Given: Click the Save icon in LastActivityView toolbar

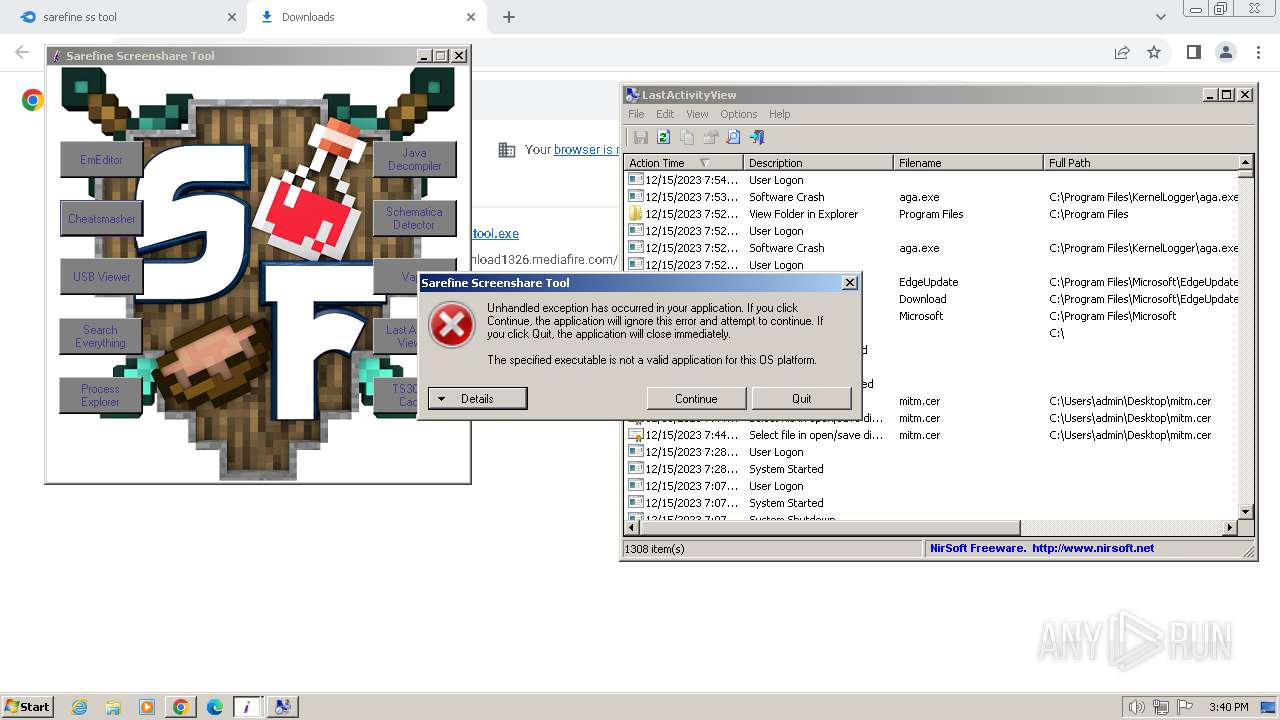Looking at the screenshot, I should point(640,137).
